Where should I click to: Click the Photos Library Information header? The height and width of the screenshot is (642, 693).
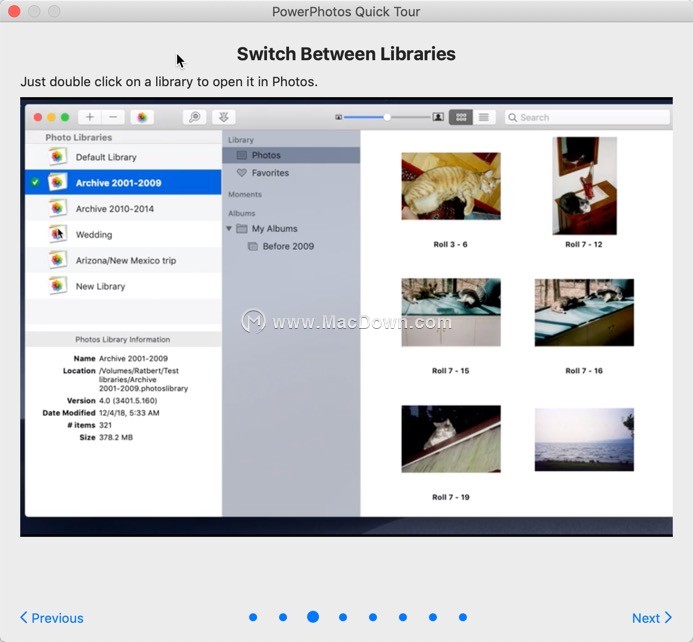[123, 339]
